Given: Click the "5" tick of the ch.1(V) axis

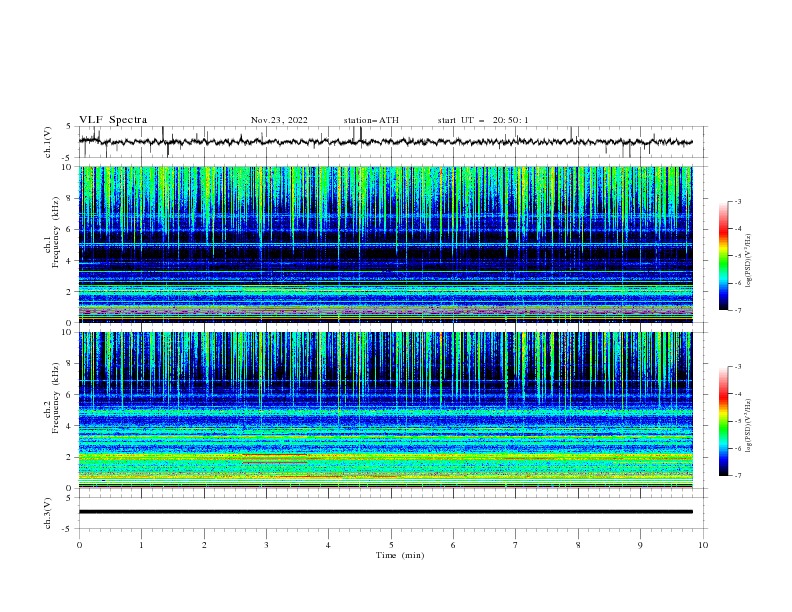Looking at the screenshot, I should [x=69, y=126].
